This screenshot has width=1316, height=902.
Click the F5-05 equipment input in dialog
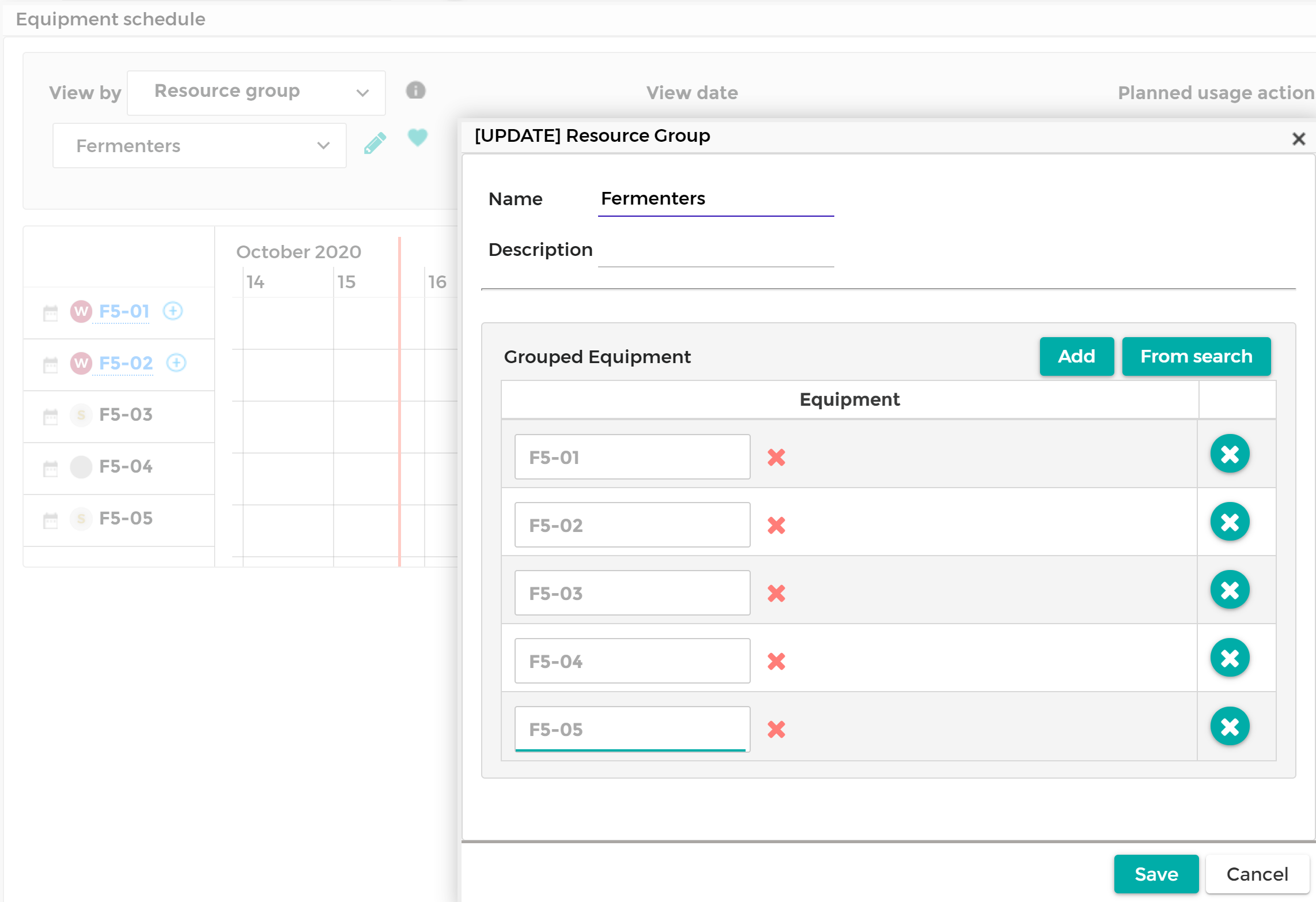632,729
